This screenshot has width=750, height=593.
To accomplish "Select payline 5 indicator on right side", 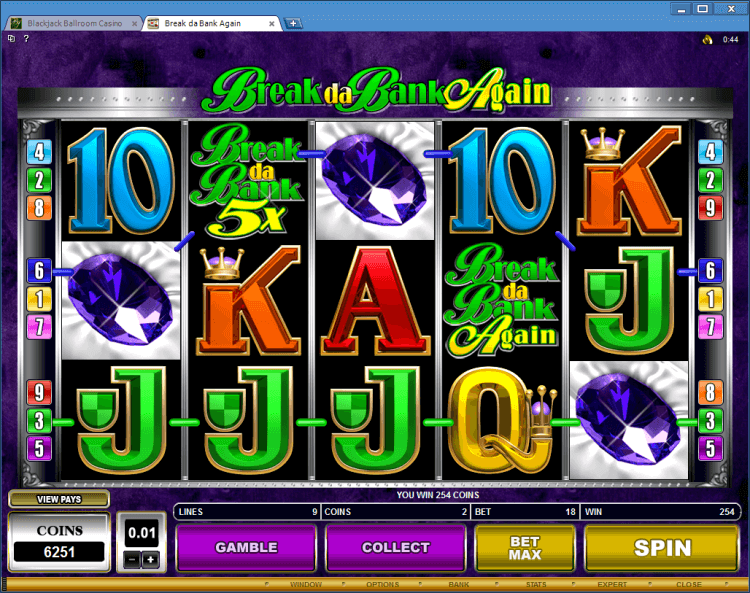I will [x=710, y=449].
